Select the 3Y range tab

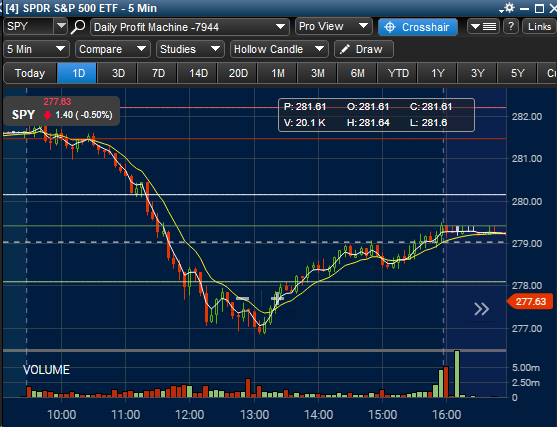pyautogui.click(x=477, y=73)
